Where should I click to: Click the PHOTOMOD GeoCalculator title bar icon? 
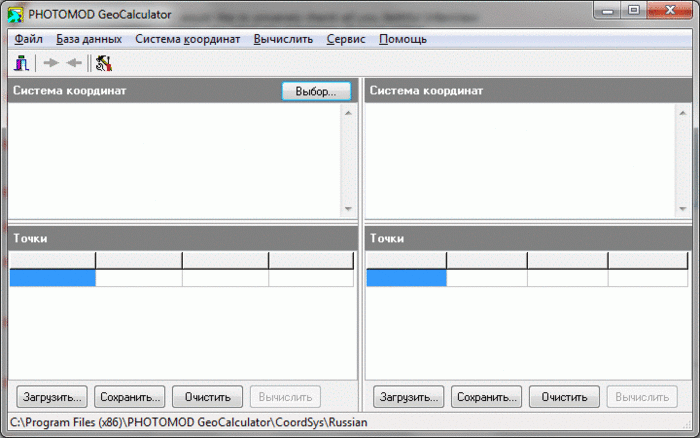[16, 15]
